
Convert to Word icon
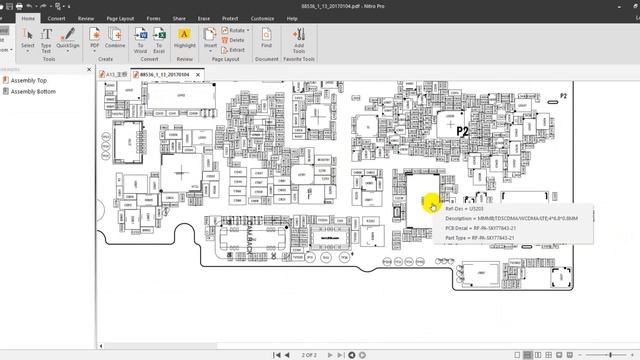(140, 34)
